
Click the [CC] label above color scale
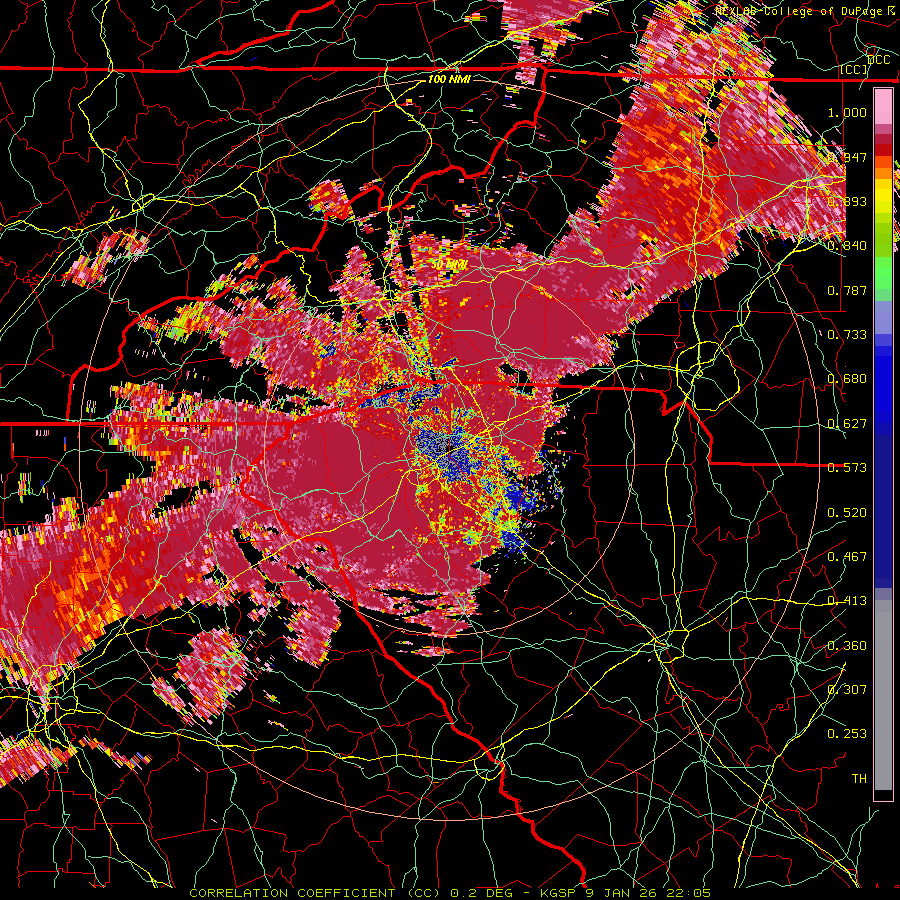pos(854,70)
